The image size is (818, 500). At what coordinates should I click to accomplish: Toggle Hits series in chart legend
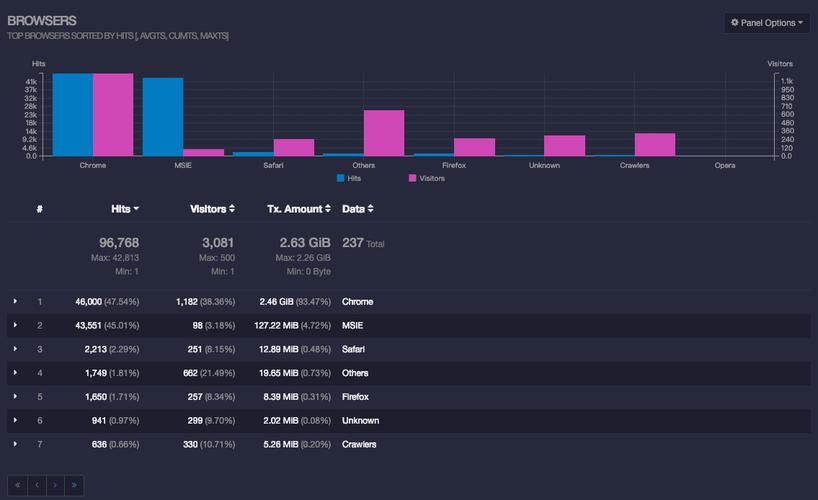click(x=349, y=178)
